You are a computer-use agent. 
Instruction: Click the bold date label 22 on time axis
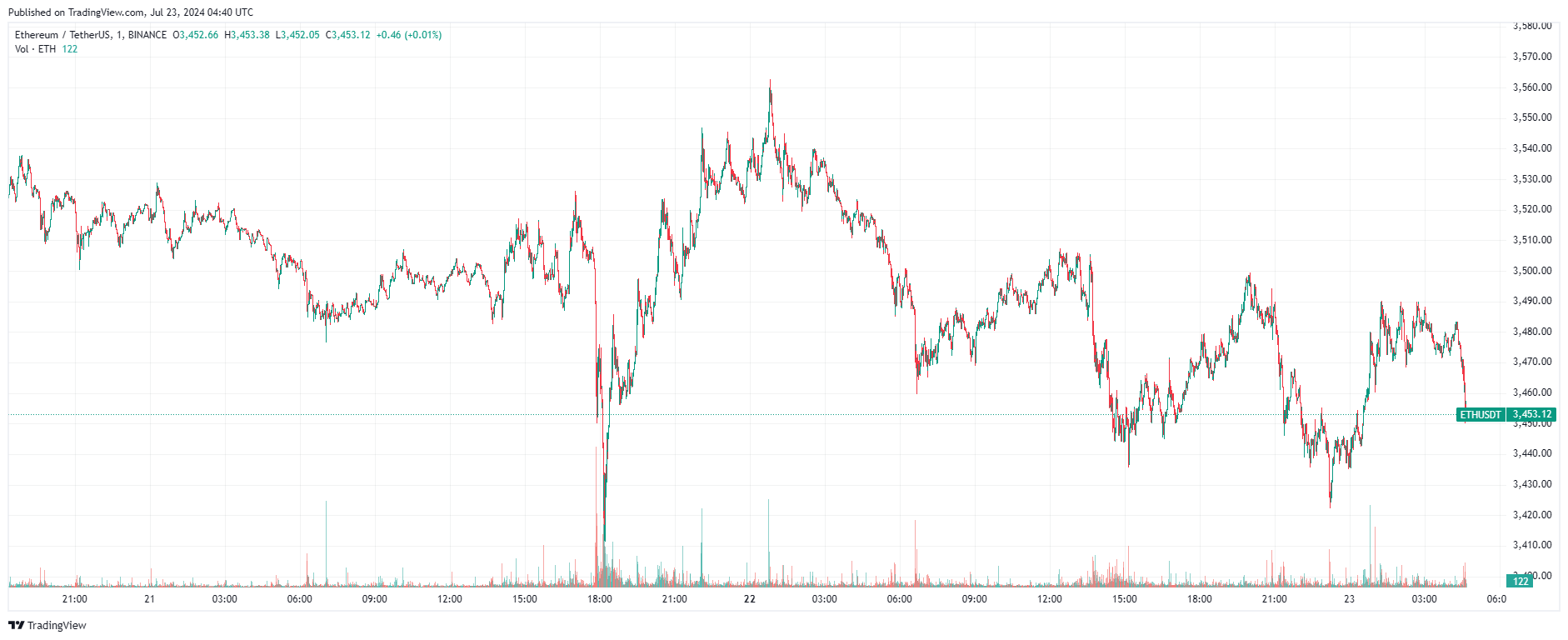[x=750, y=599]
